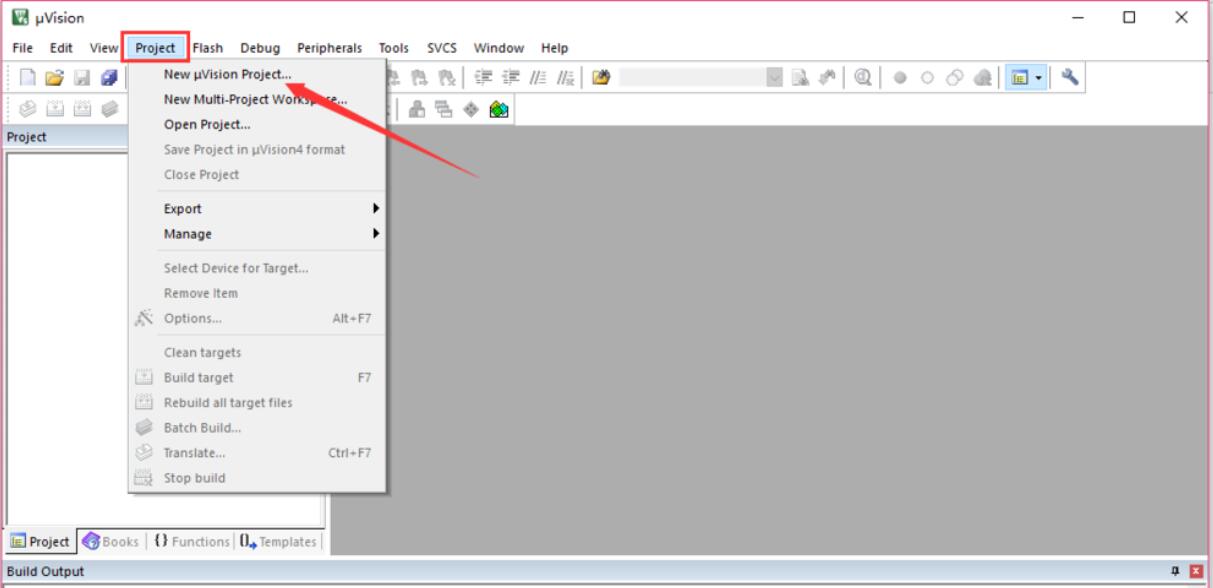Click the Insert Breakpoint filled circle icon
Screen dimensions: 1213x588
coord(900,78)
